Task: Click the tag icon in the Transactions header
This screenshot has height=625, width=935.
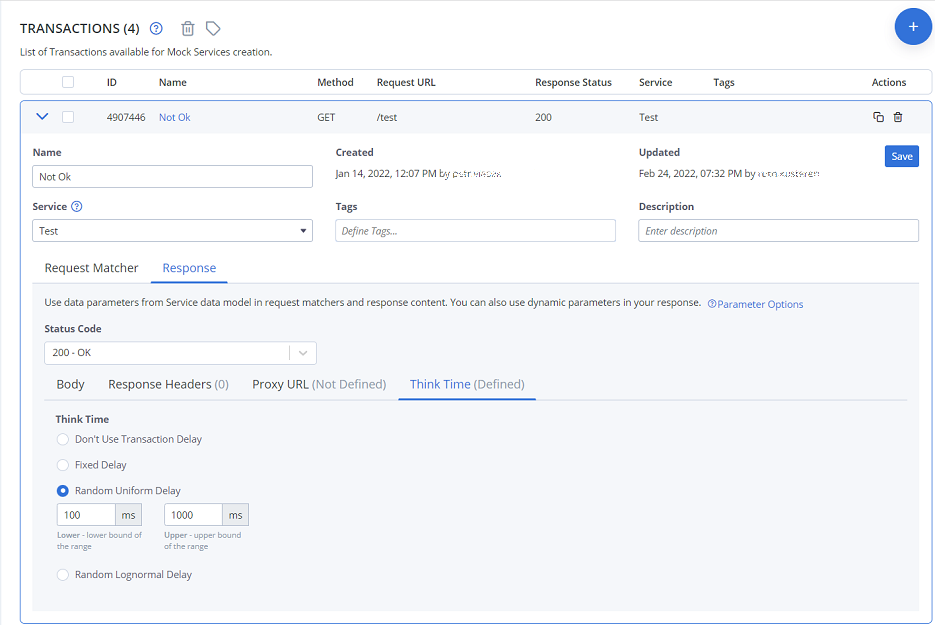Action: [213, 28]
